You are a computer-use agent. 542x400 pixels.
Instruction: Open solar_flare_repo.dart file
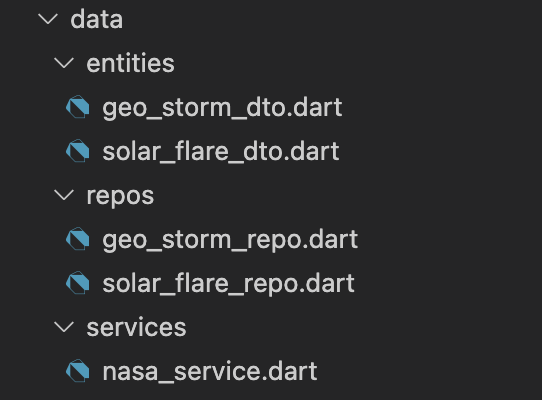[228, 284]
